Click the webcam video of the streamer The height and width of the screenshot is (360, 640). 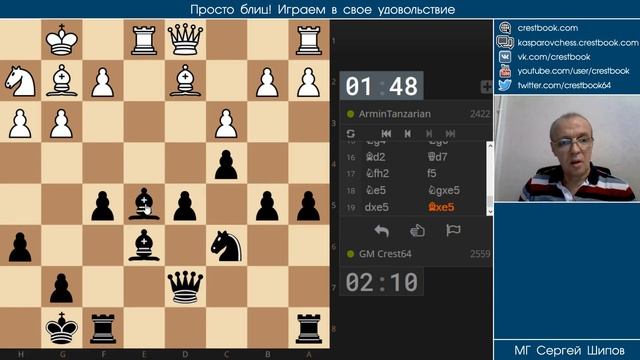(567, 148)
